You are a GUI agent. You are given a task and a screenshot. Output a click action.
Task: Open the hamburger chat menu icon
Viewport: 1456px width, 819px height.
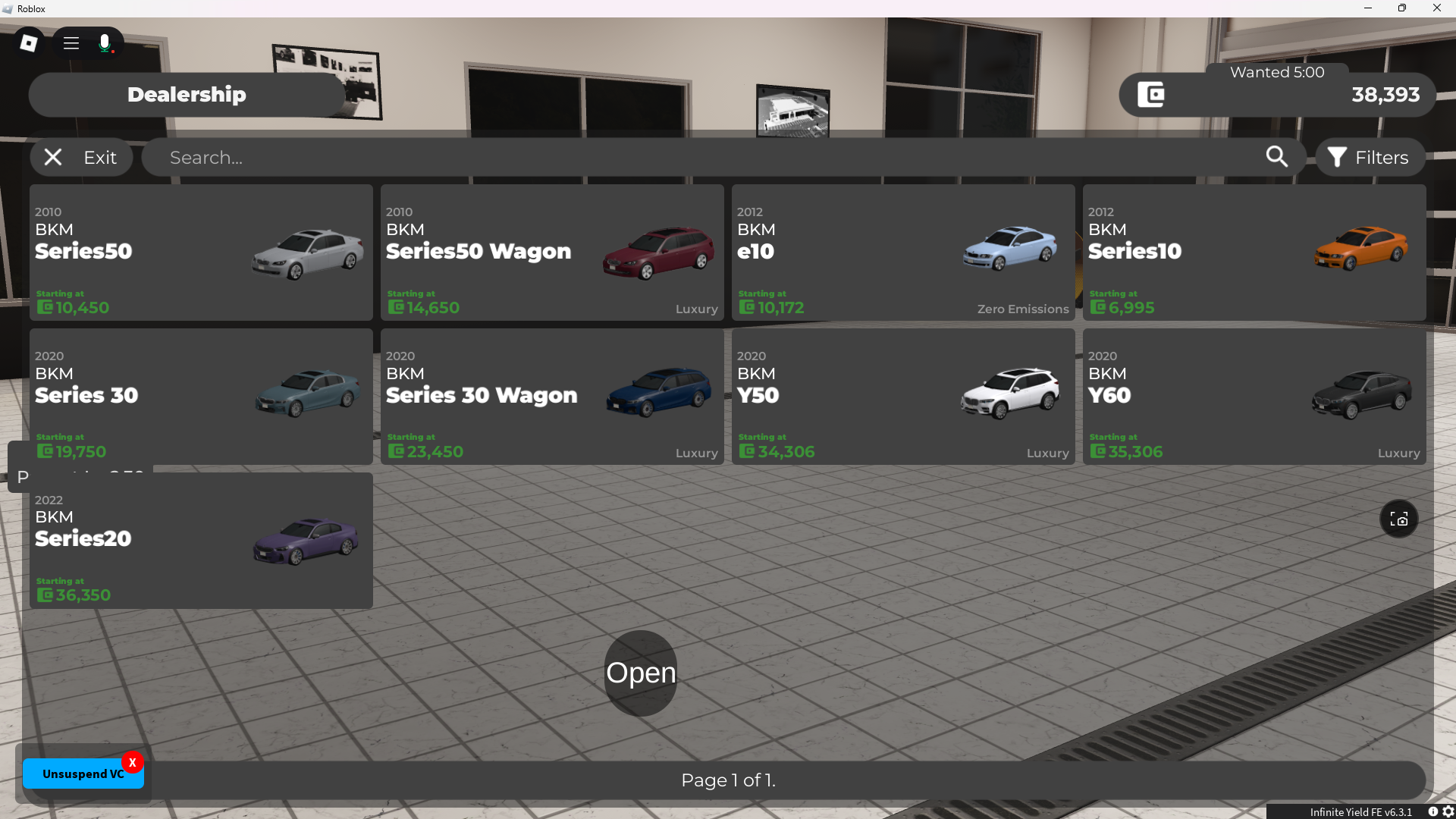coord(71,43)
